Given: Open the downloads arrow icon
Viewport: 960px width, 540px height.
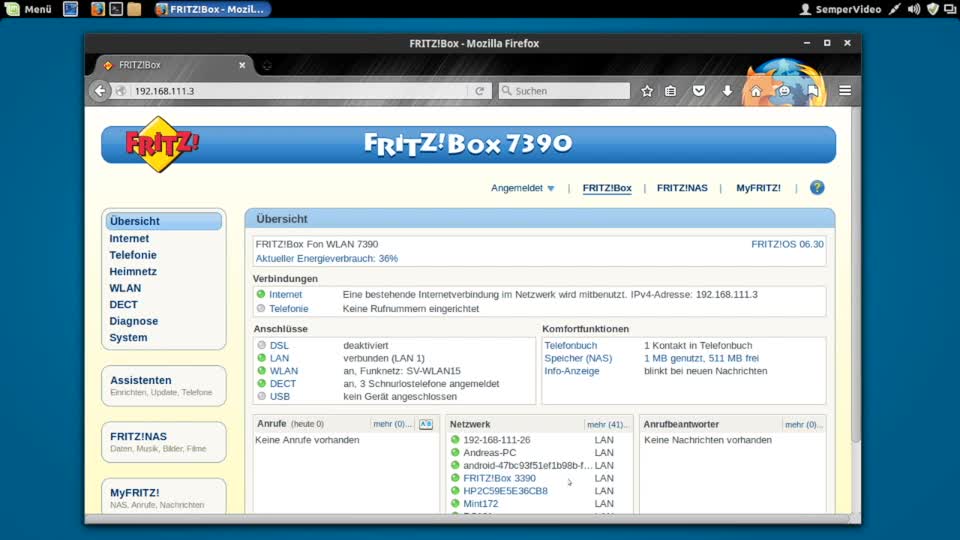Looking at the screenshot, I should [x=727, y=91].
